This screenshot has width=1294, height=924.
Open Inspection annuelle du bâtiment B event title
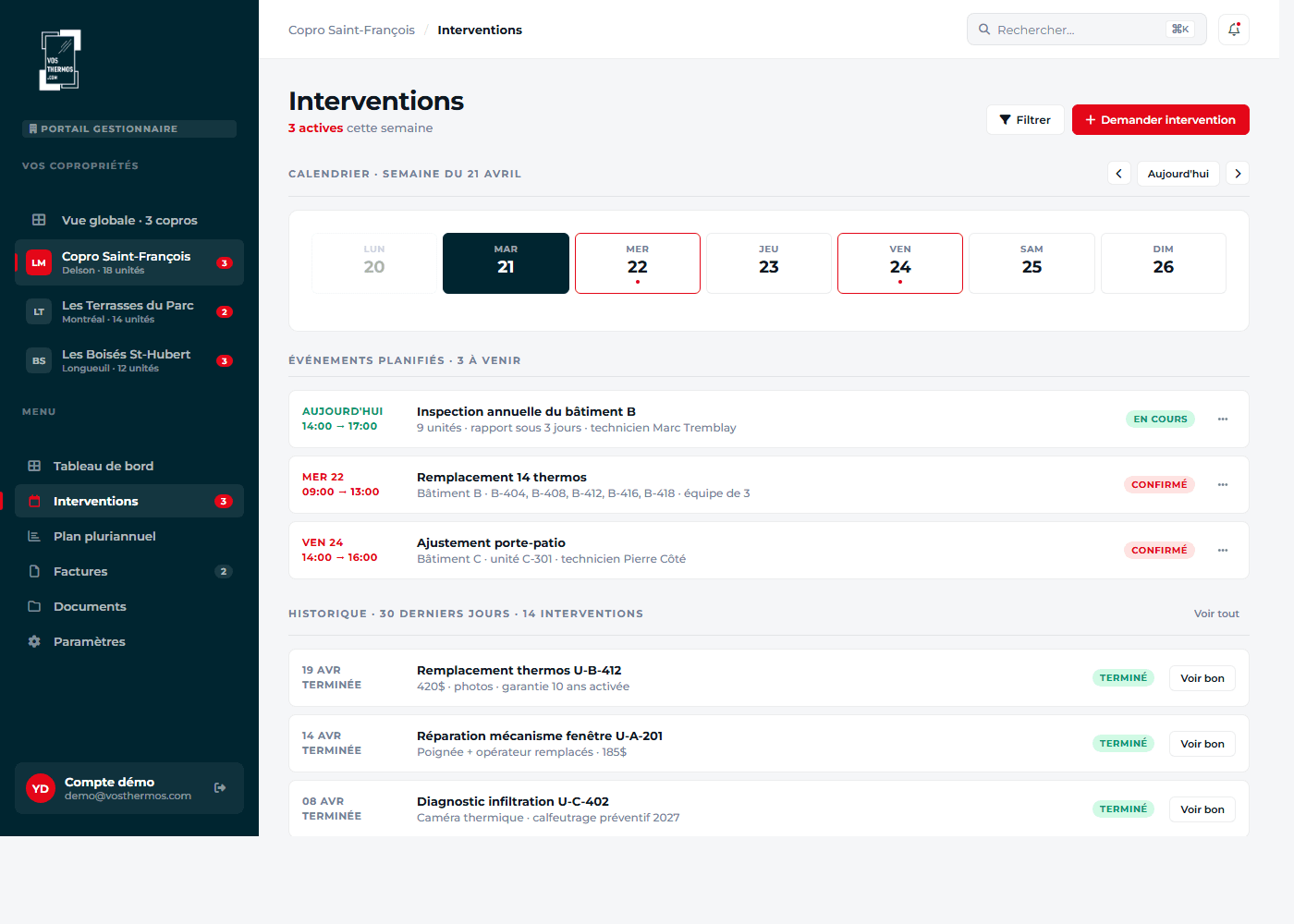pos(526,412)
